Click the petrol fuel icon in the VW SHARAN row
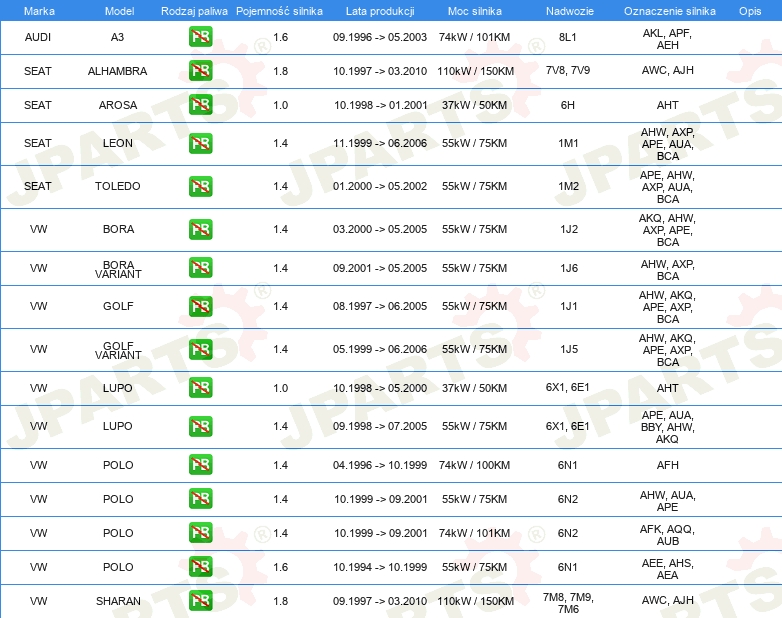This screenshot has height=618, width=782. click(200, 601)
